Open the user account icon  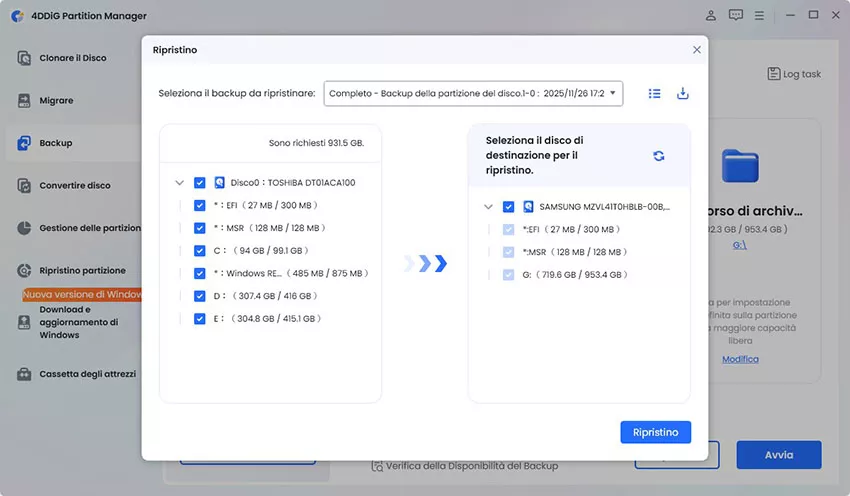pyautogui.click(x=711, y=16)
